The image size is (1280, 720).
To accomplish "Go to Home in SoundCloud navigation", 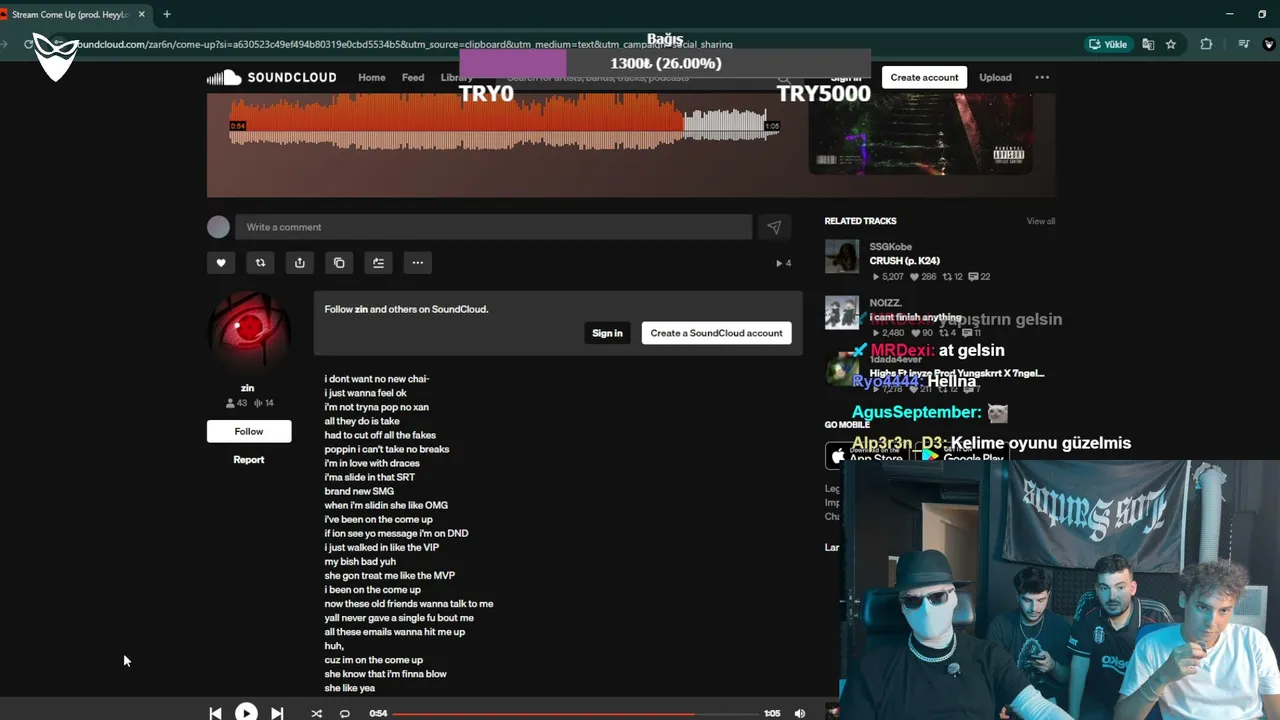I will [x=372, y=77].
